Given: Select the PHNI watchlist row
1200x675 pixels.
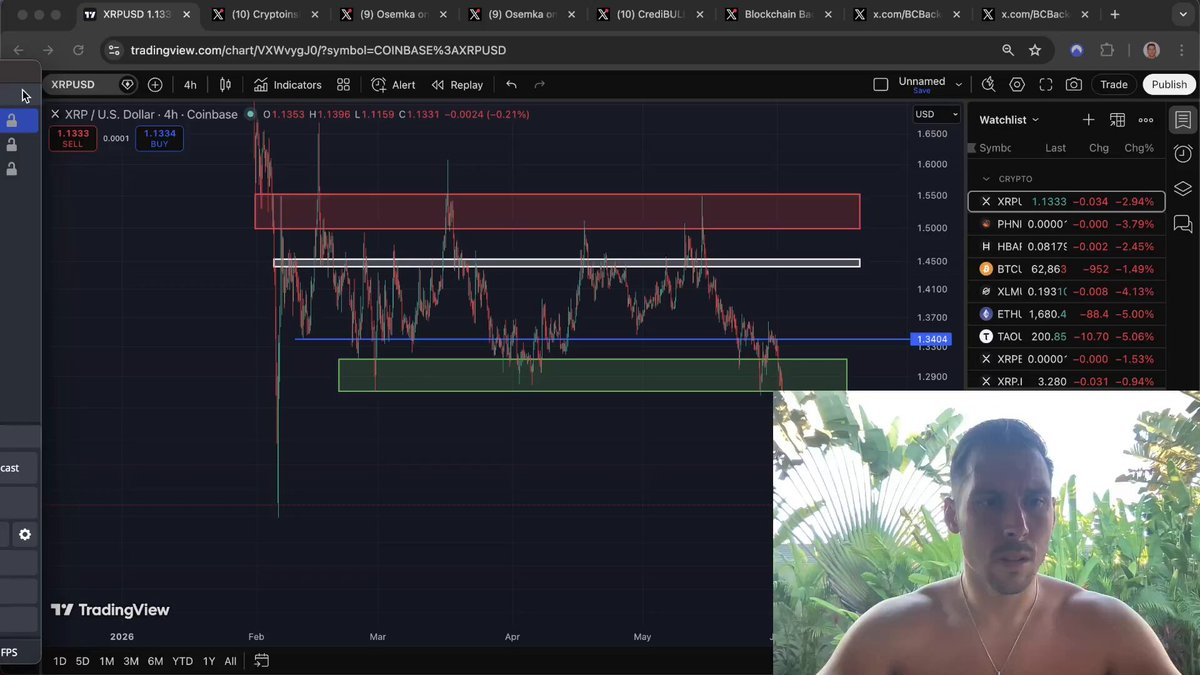Looking at the screenshot, I should click(1066, 224).
